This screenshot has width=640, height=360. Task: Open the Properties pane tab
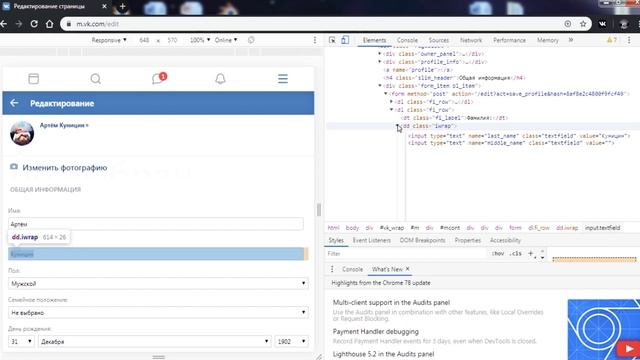click(468, 240)
